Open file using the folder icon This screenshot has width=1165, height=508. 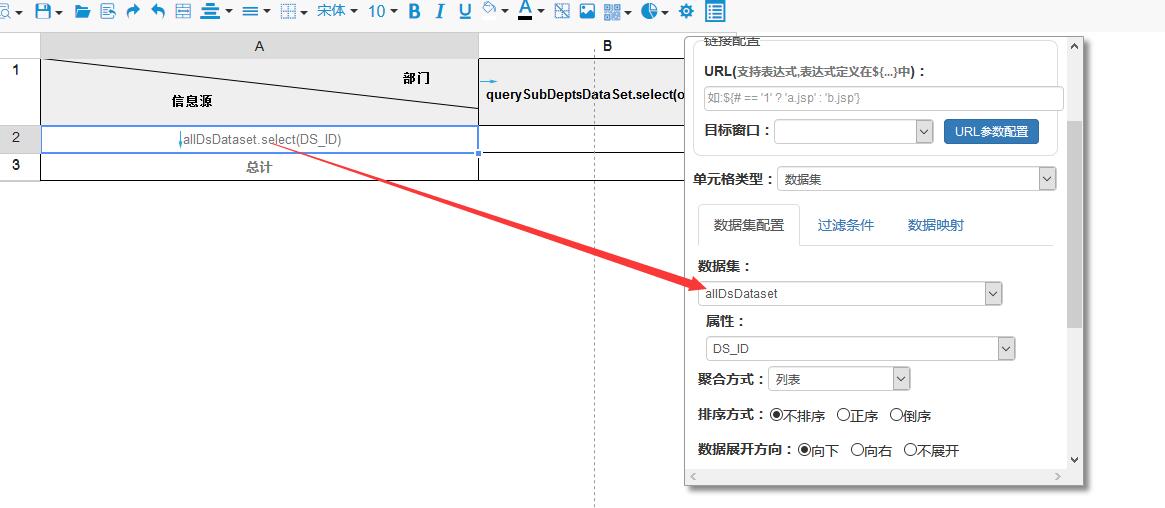coord(82,11)
